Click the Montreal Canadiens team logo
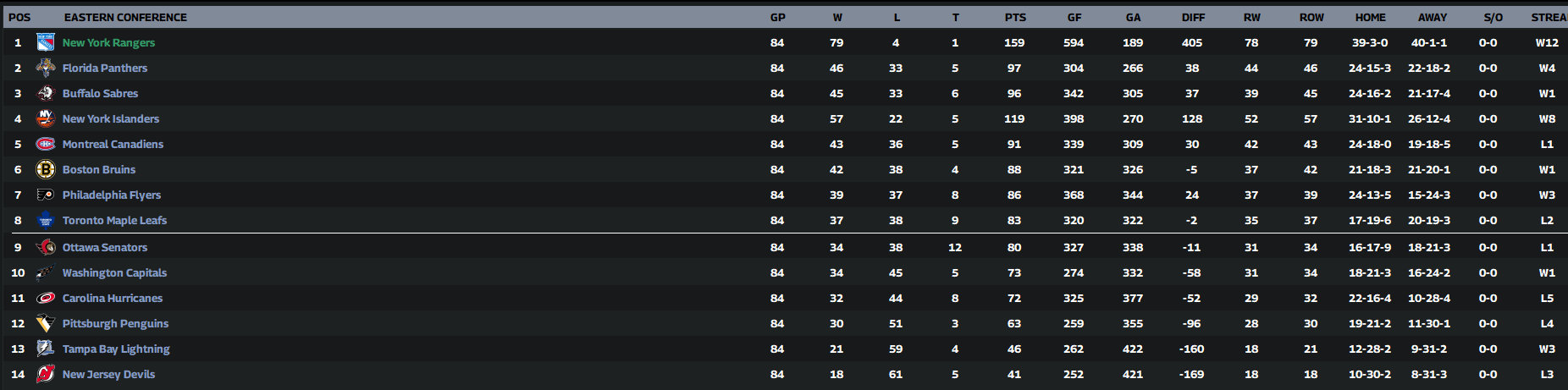The image size is (1568, 390). click(x=46, y=144)
